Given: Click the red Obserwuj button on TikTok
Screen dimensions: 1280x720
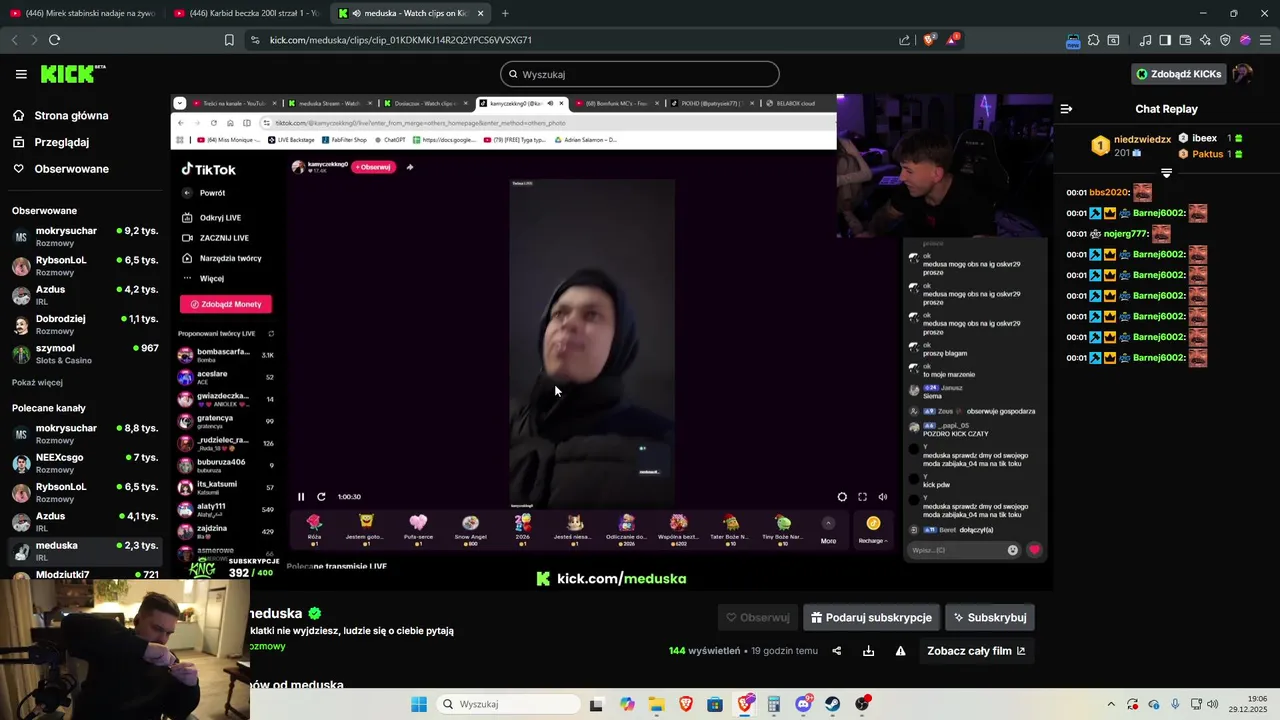Looking at the screenshot, I should [375, 167].
